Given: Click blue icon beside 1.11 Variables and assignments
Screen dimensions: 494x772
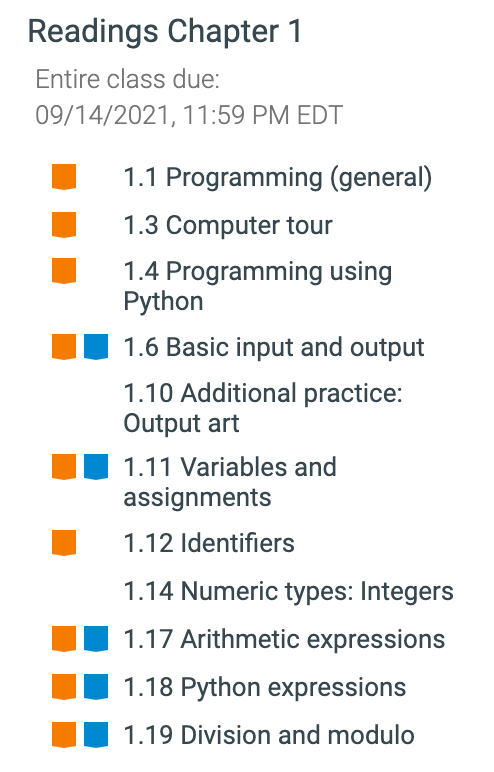Looking at the screenshot, I should pyautogui.click(x=96, y=467).
